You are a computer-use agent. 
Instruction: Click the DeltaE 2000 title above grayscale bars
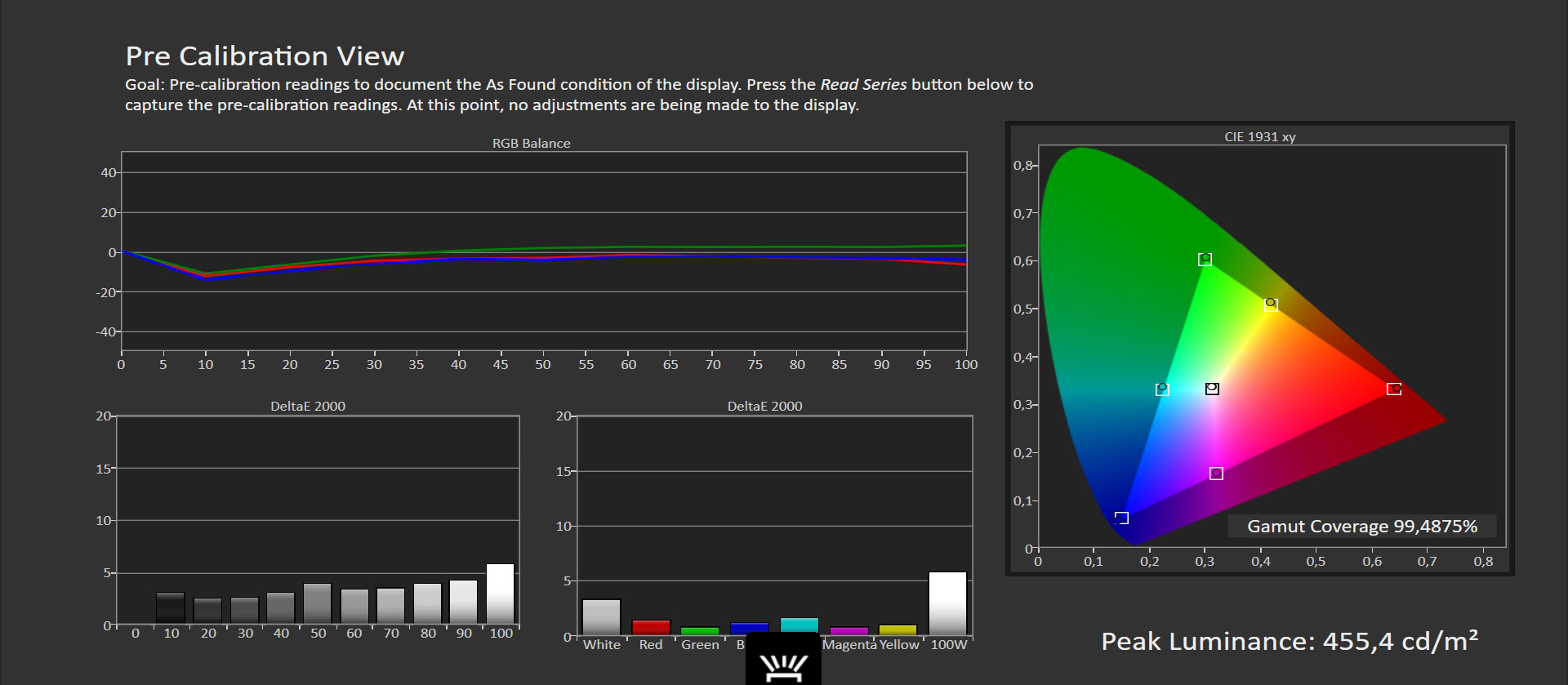click(308, 406)
